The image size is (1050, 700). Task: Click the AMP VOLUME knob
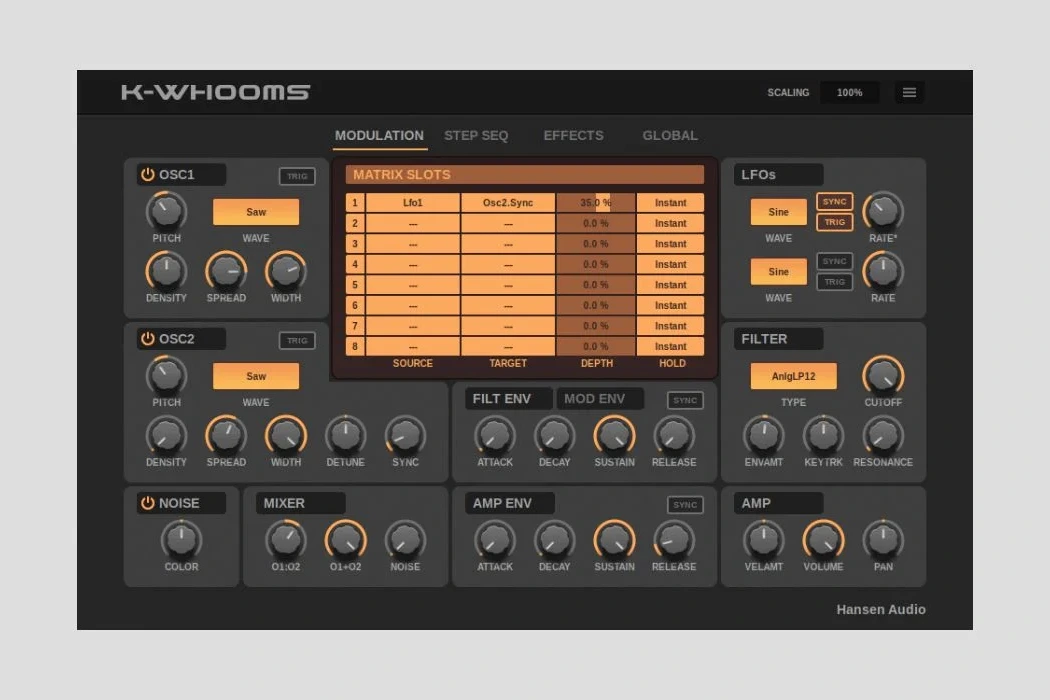[823, 539]
